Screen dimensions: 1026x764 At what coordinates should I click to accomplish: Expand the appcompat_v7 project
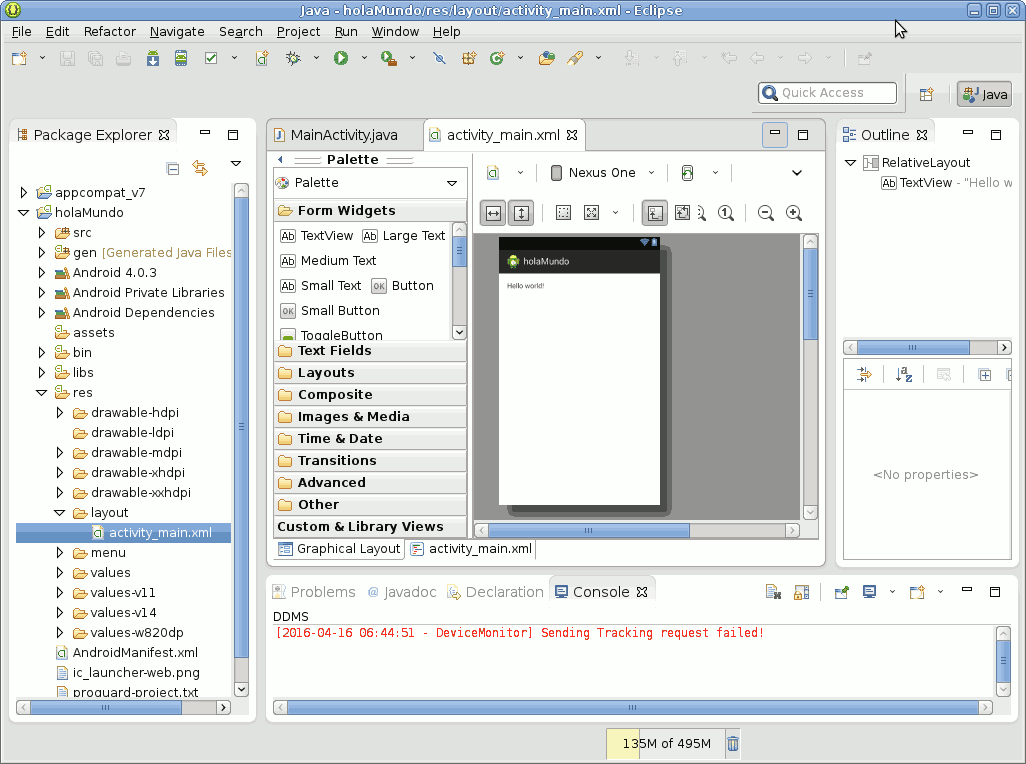(24, 192)
